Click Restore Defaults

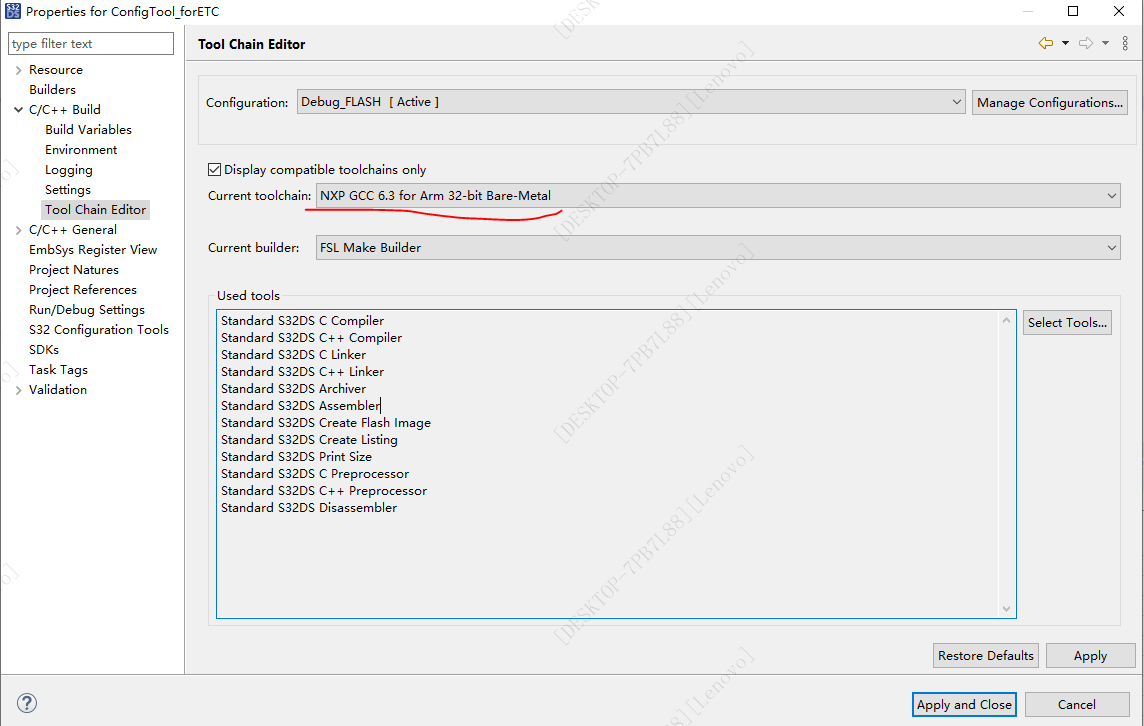985,655
